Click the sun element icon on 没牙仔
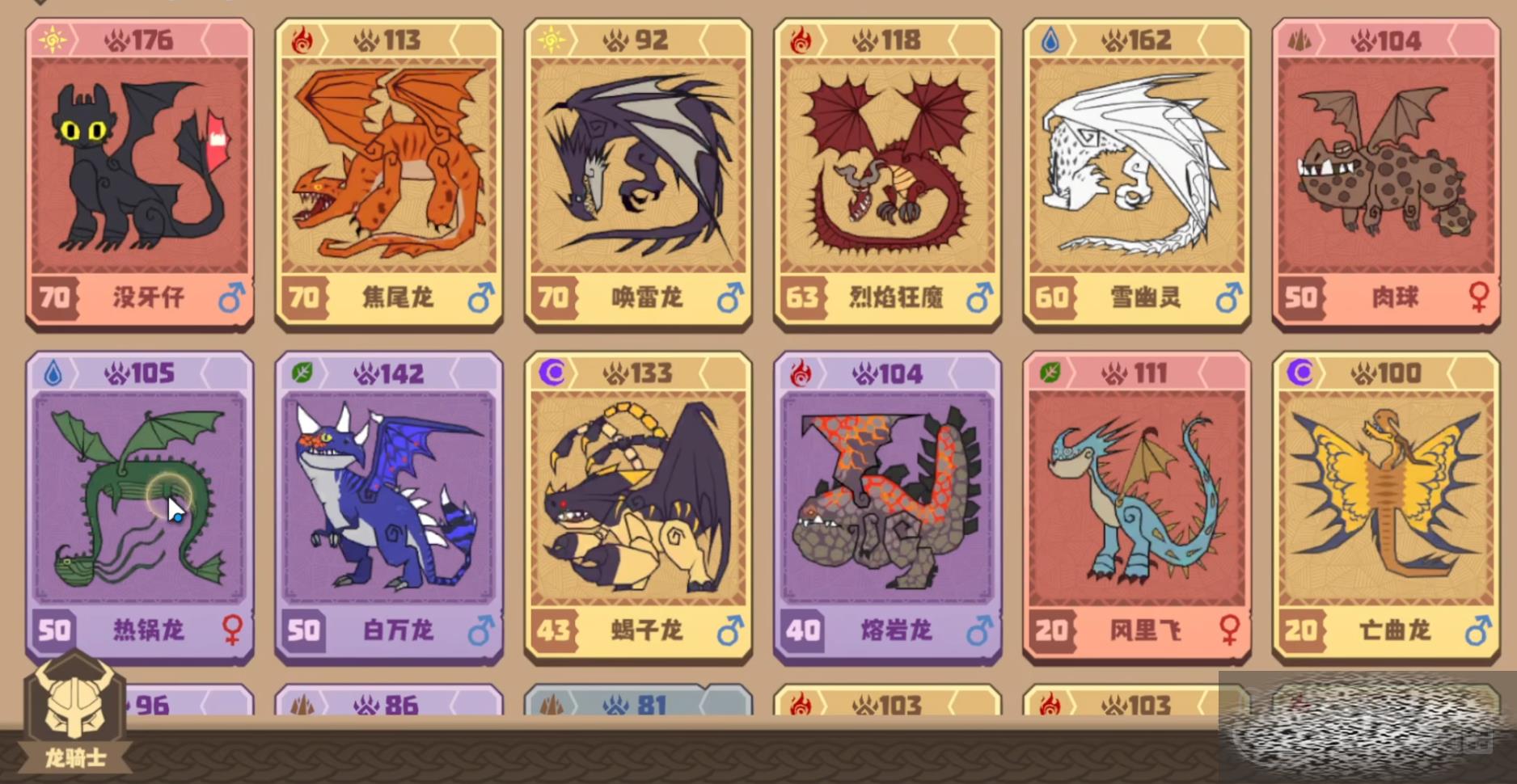The width and height of the screenshot is (1517, 784). (53, 40)
